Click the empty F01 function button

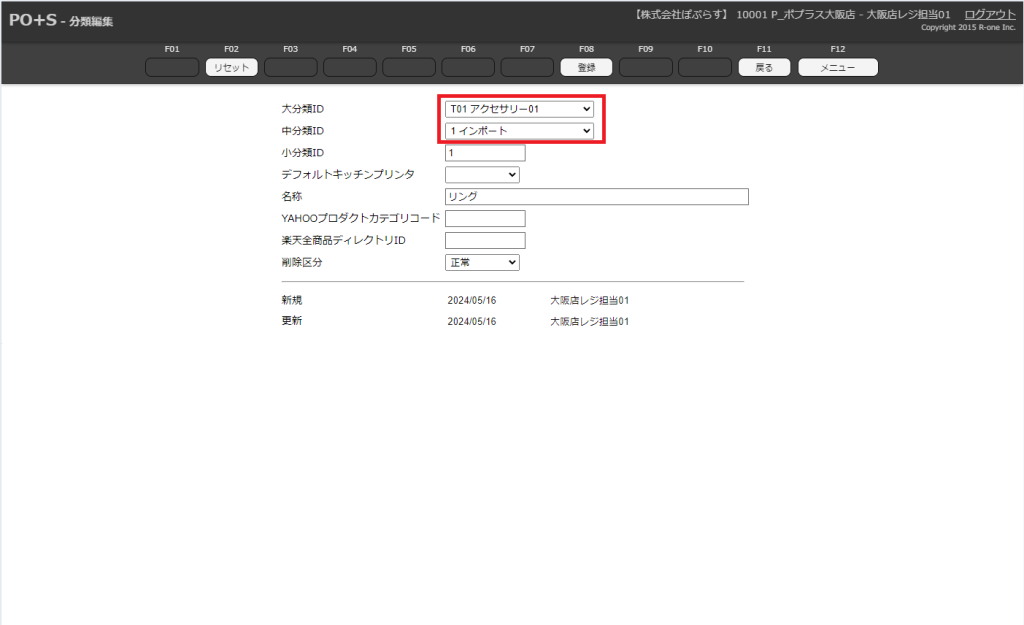point(172,68)
